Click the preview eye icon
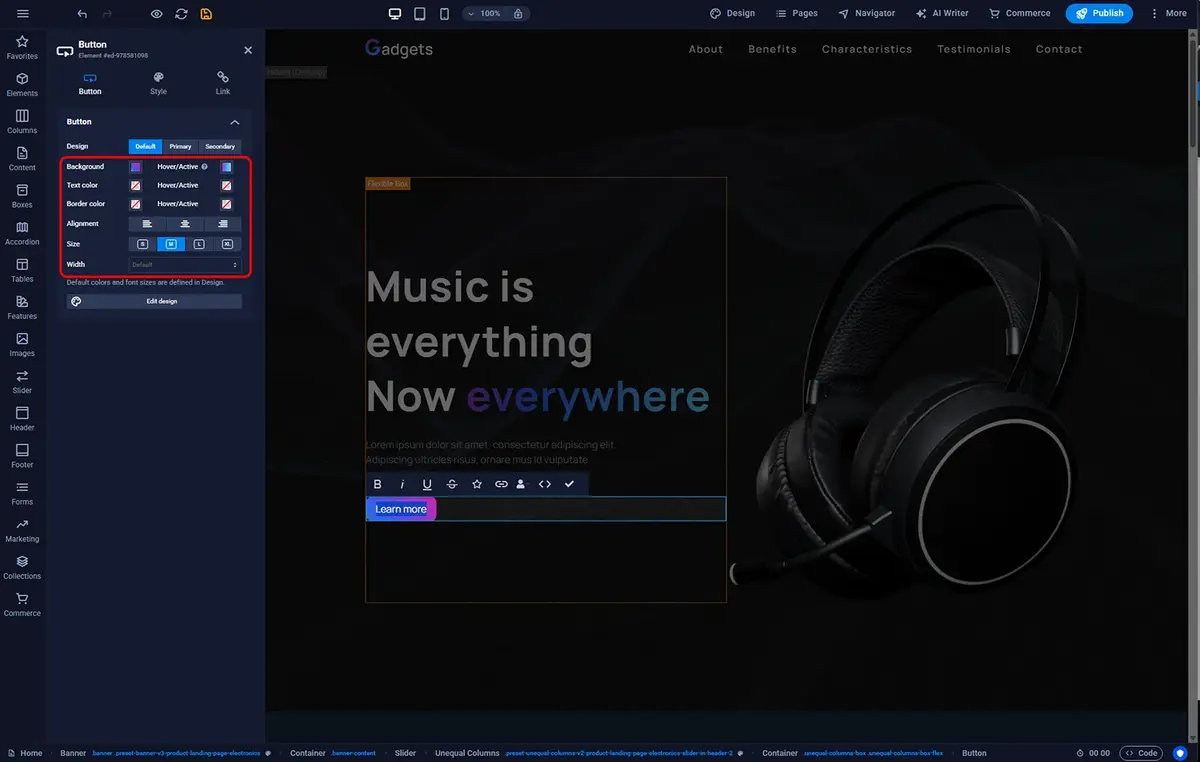 156,14
